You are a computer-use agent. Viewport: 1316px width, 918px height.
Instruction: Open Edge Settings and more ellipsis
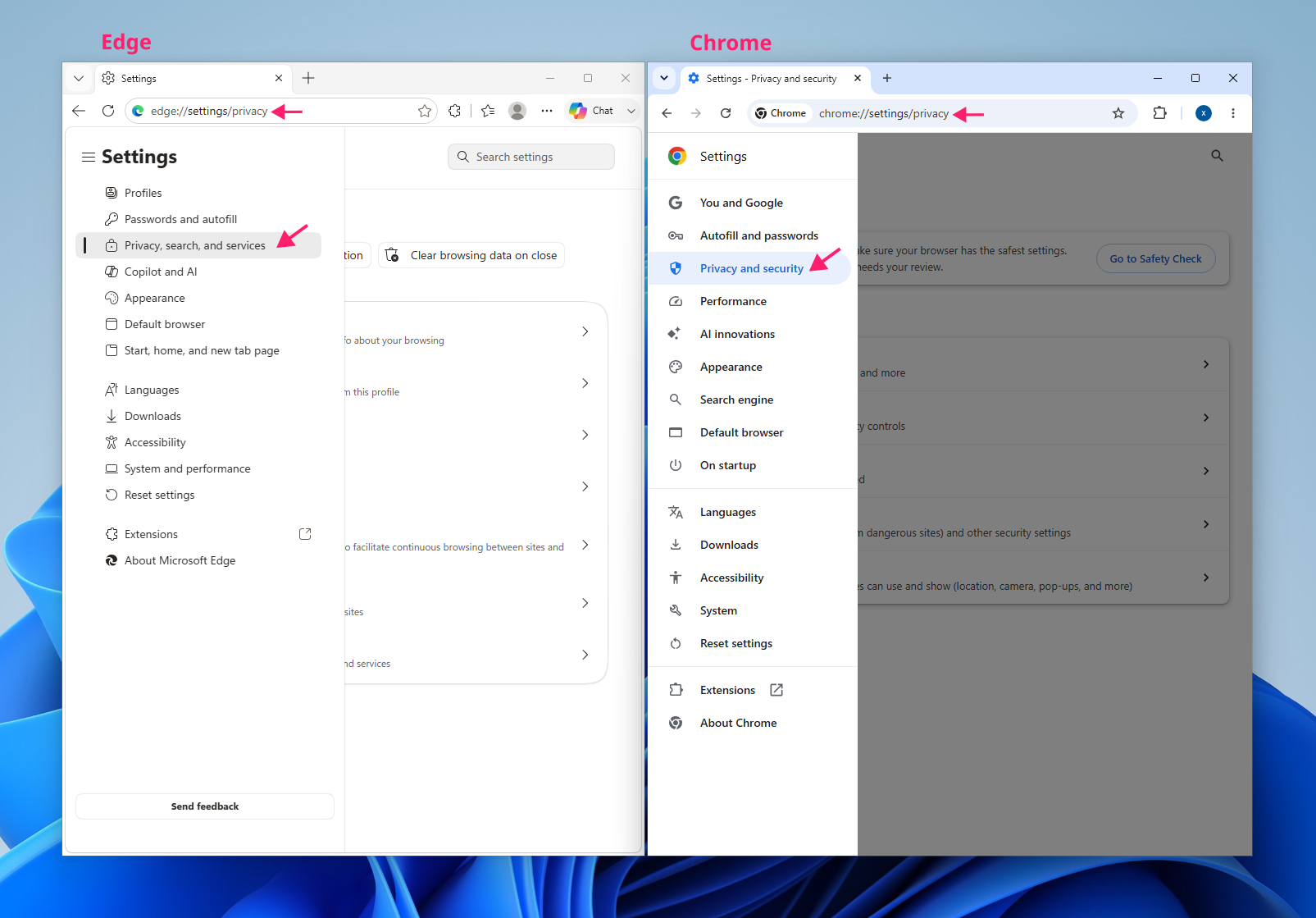[547, 111]
